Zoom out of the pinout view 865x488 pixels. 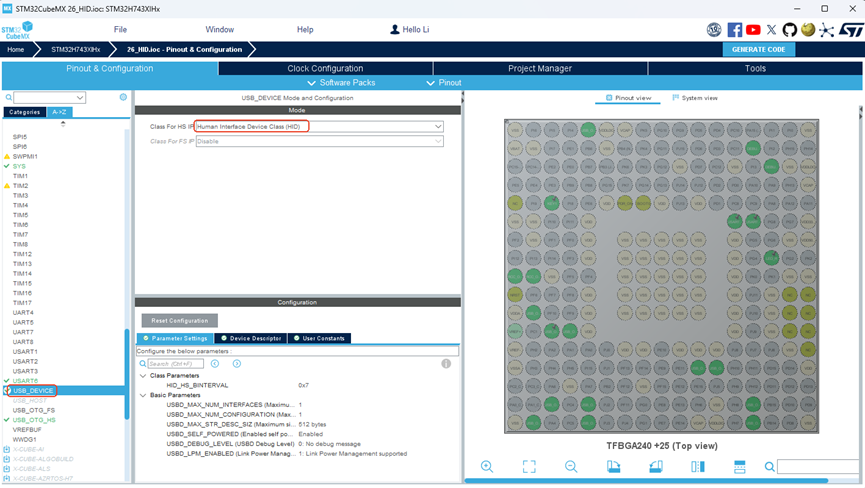point(571,466)
